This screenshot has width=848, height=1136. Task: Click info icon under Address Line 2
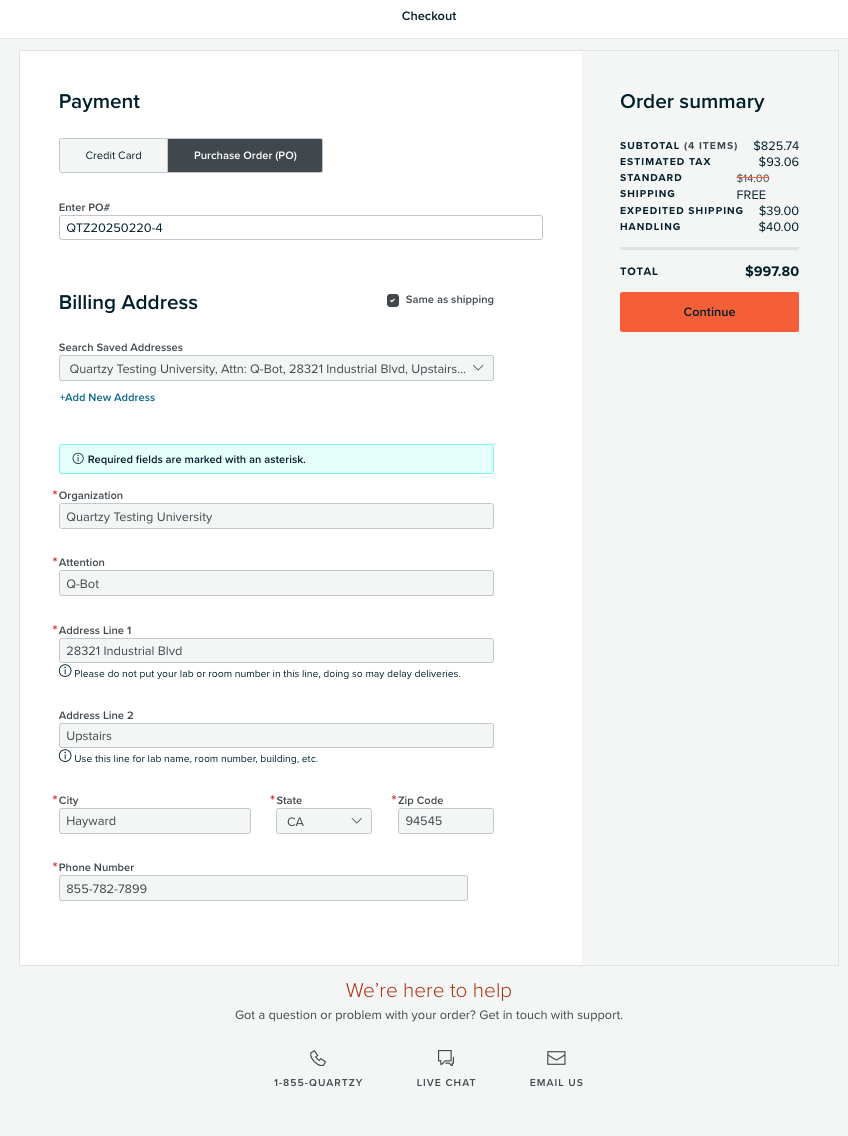tap(65, 756)
